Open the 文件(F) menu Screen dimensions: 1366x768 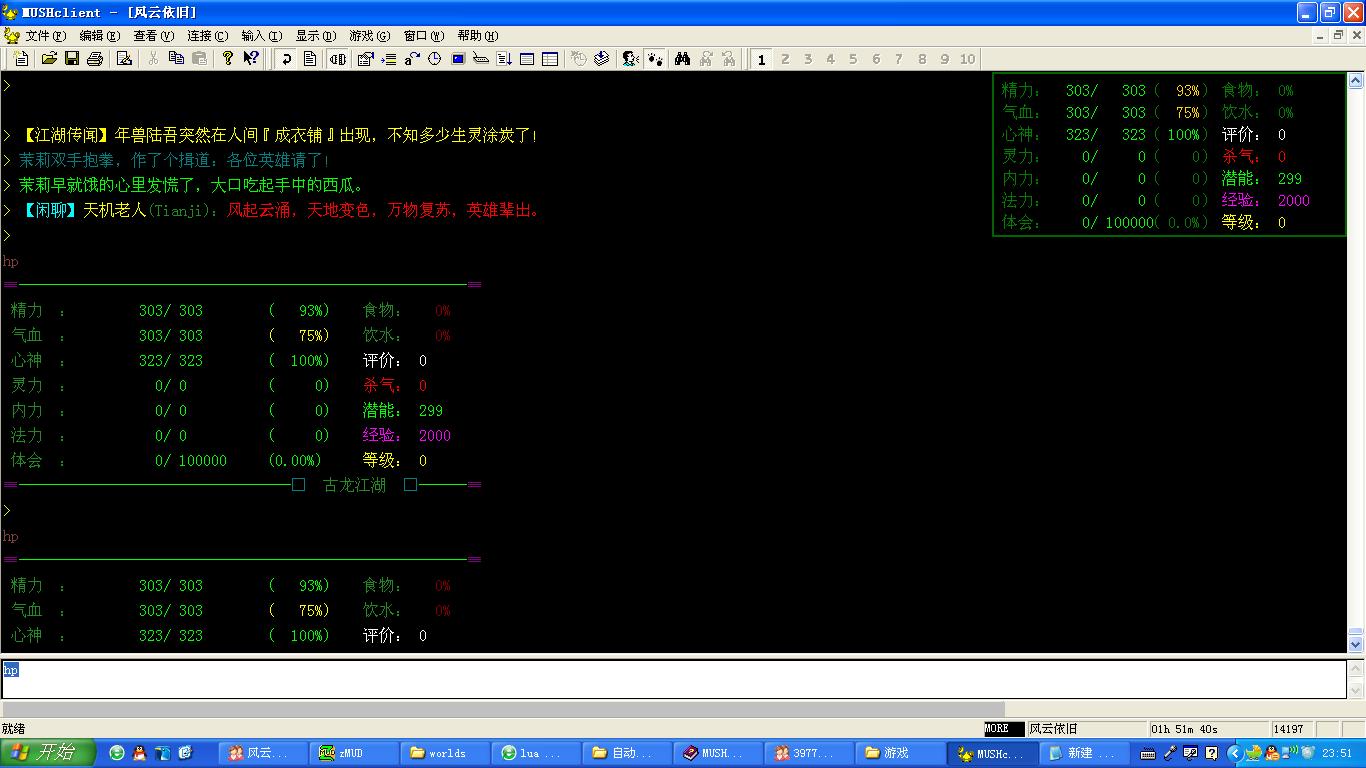pyautogui.click(x=46, y=36)
